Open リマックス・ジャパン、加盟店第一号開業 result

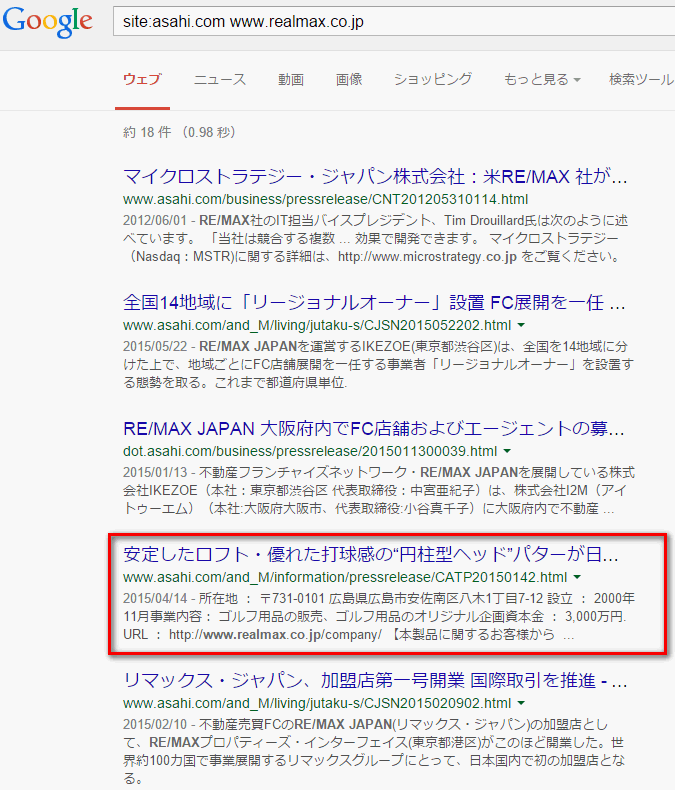[x=375, y=681]
